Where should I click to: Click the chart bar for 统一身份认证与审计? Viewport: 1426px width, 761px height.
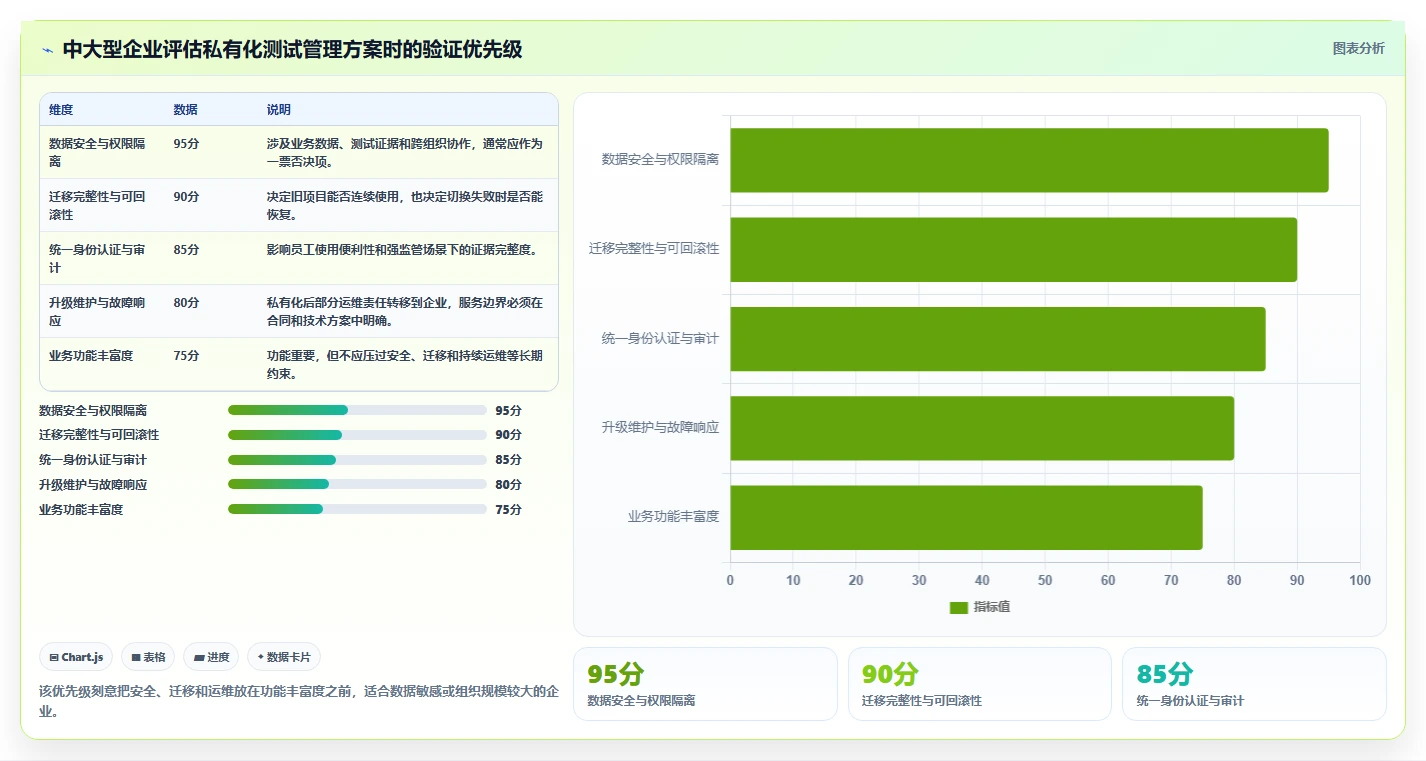pos(998,339)
